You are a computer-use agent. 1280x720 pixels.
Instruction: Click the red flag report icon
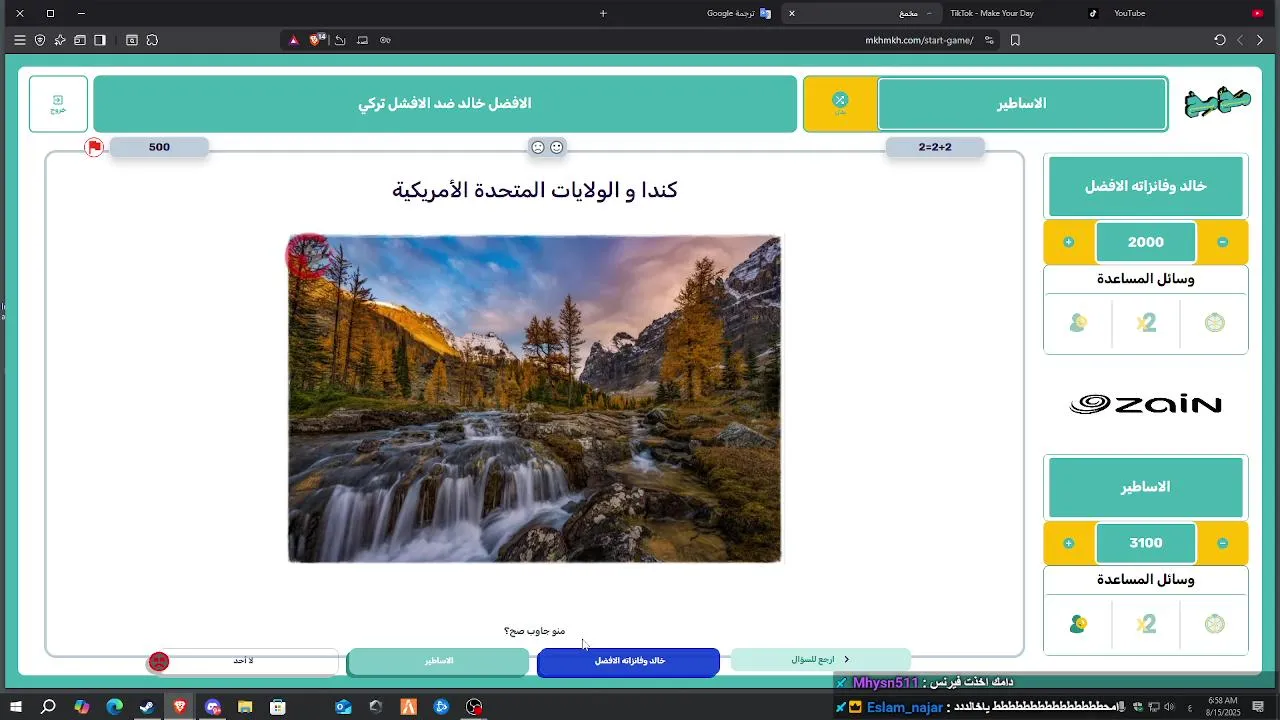95,148
